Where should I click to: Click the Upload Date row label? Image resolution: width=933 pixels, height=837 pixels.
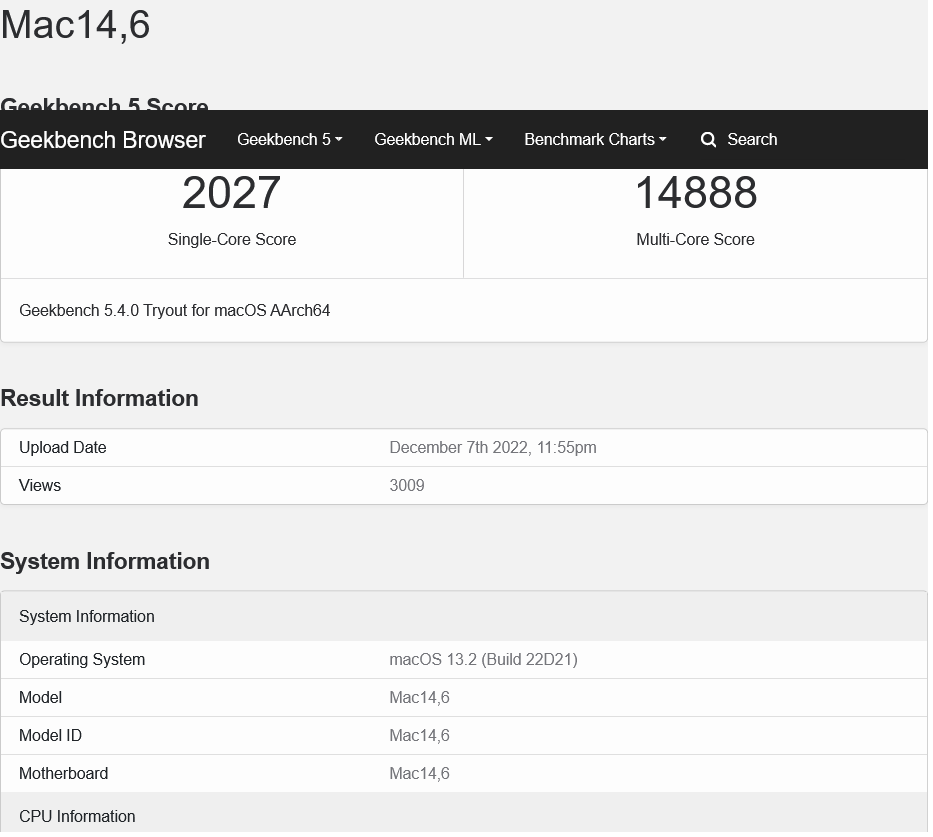click(62, 448)
